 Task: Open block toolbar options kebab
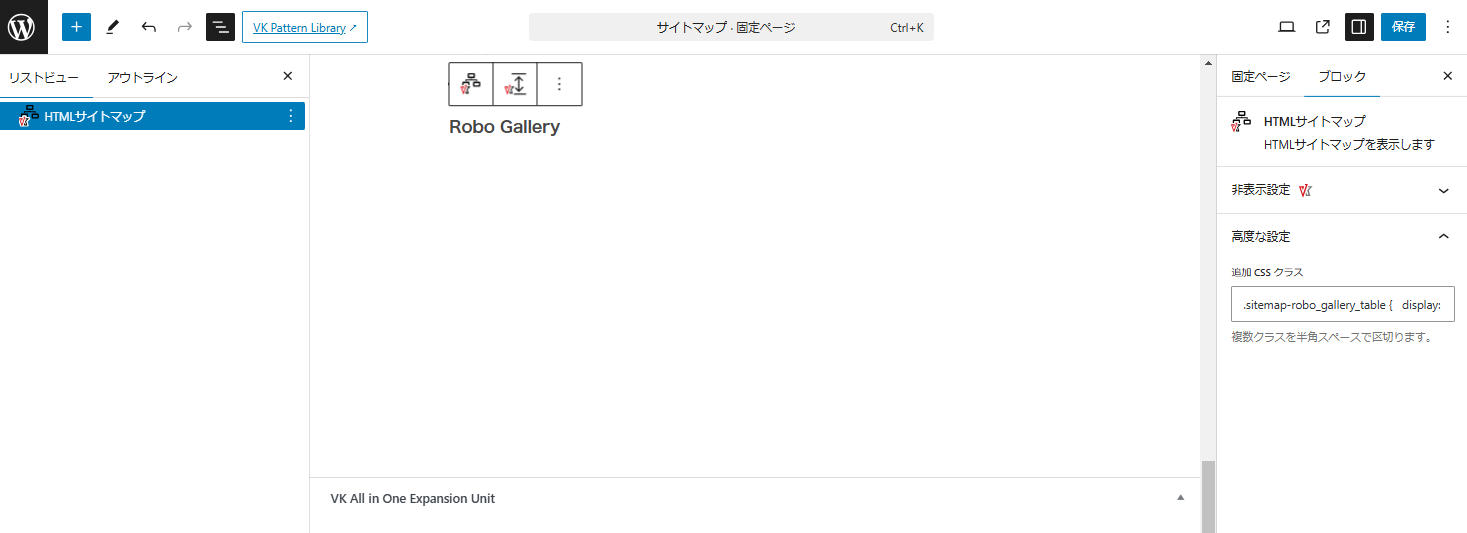(x=559, y=84)
